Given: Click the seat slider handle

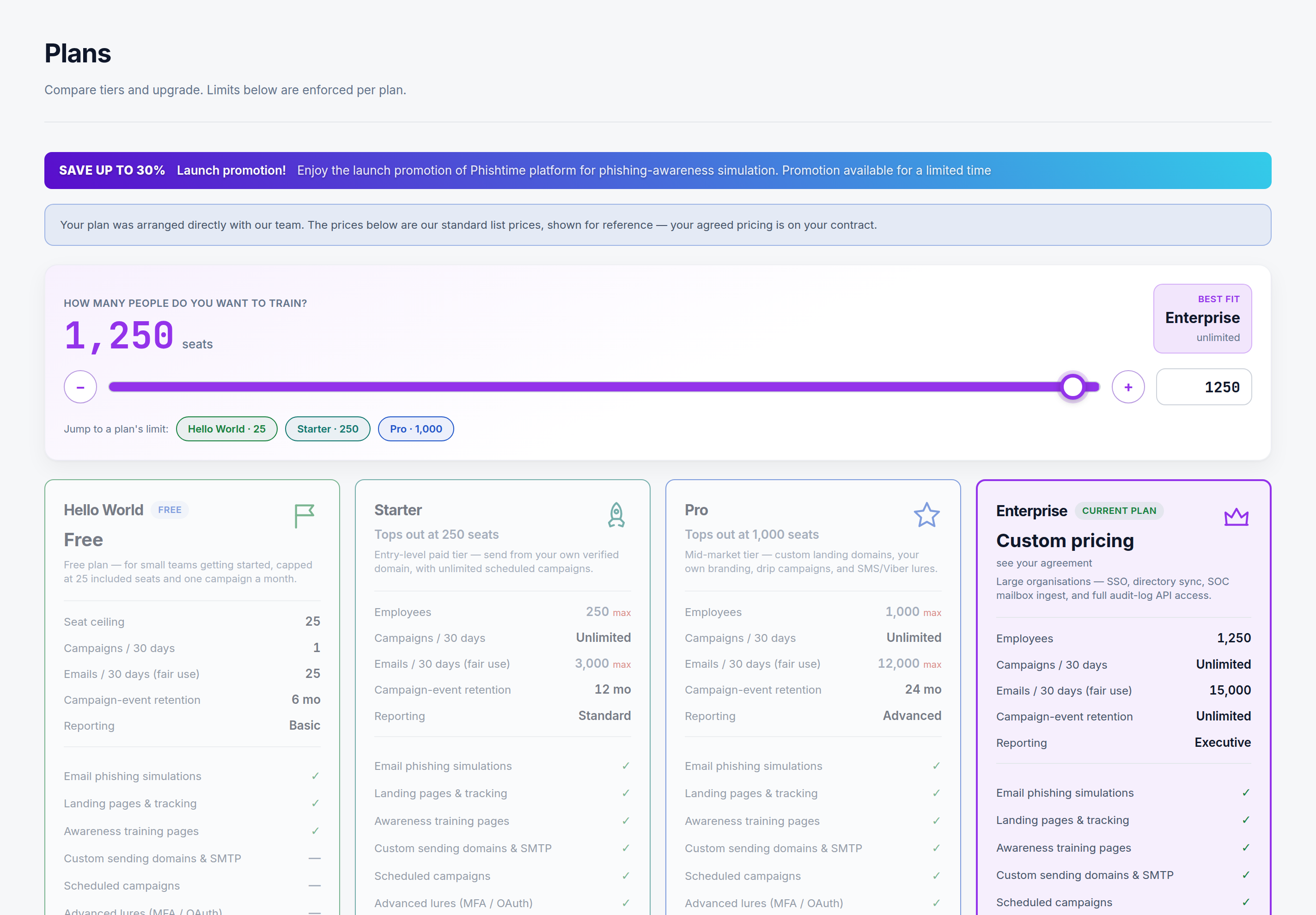Looking at the screenshot, I should [x=1072, y=387].
